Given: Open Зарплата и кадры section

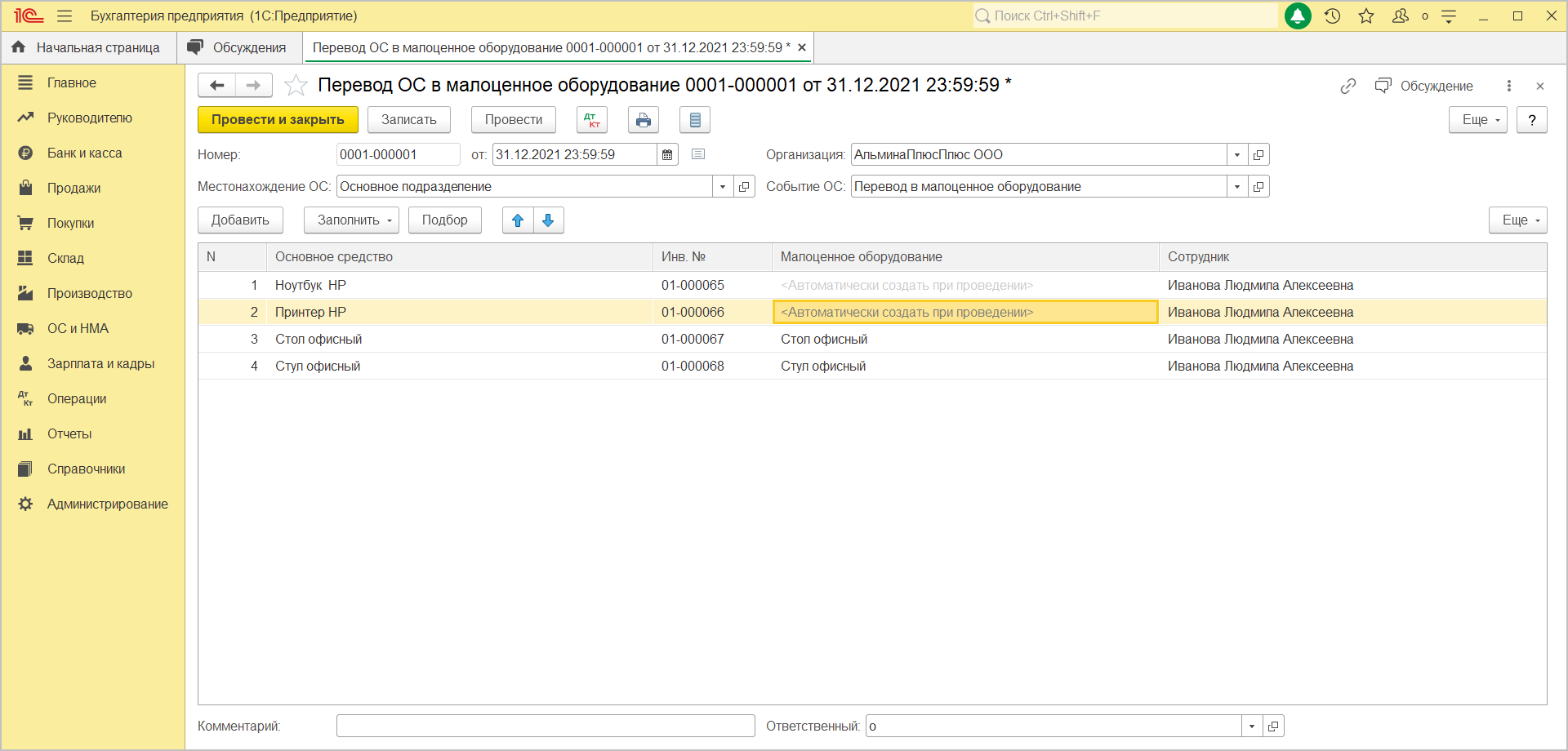Looking at the screenshot, I should pos(101,363).
